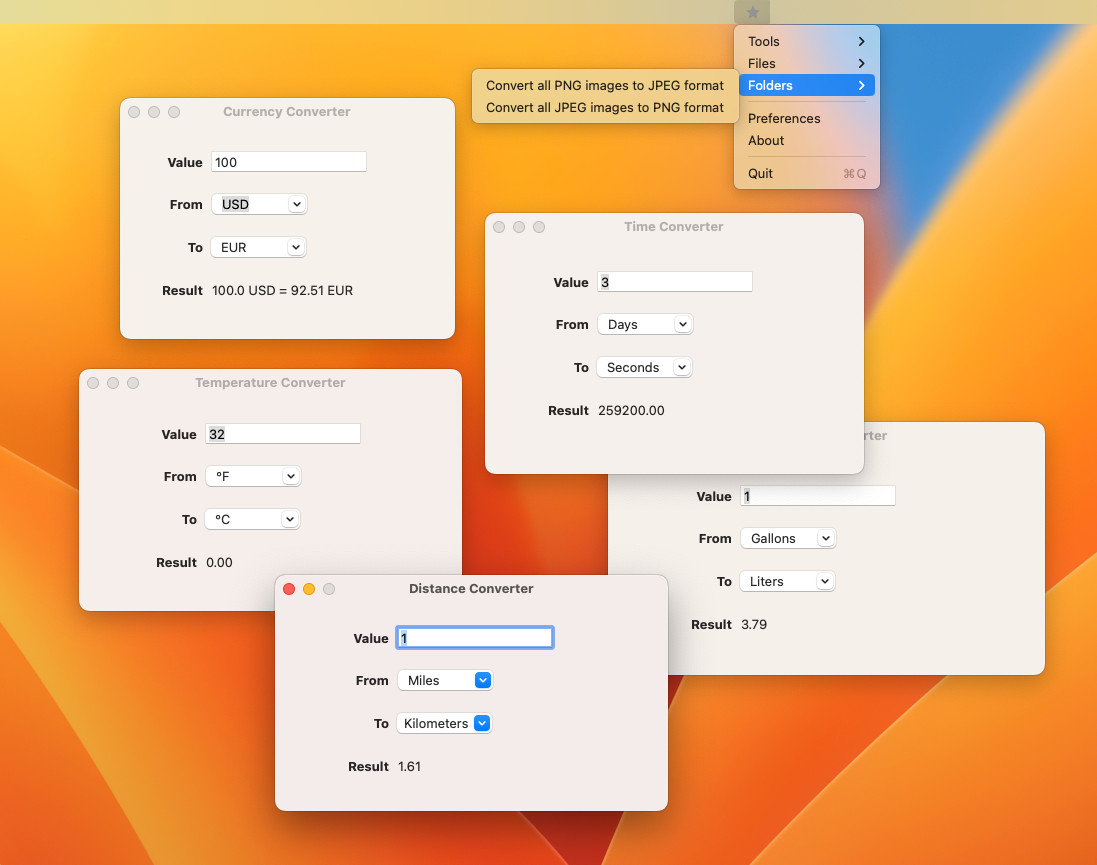1097x865 pixels.
Task: Click the Value field in Temperature Converter
Action: (283, 434)
